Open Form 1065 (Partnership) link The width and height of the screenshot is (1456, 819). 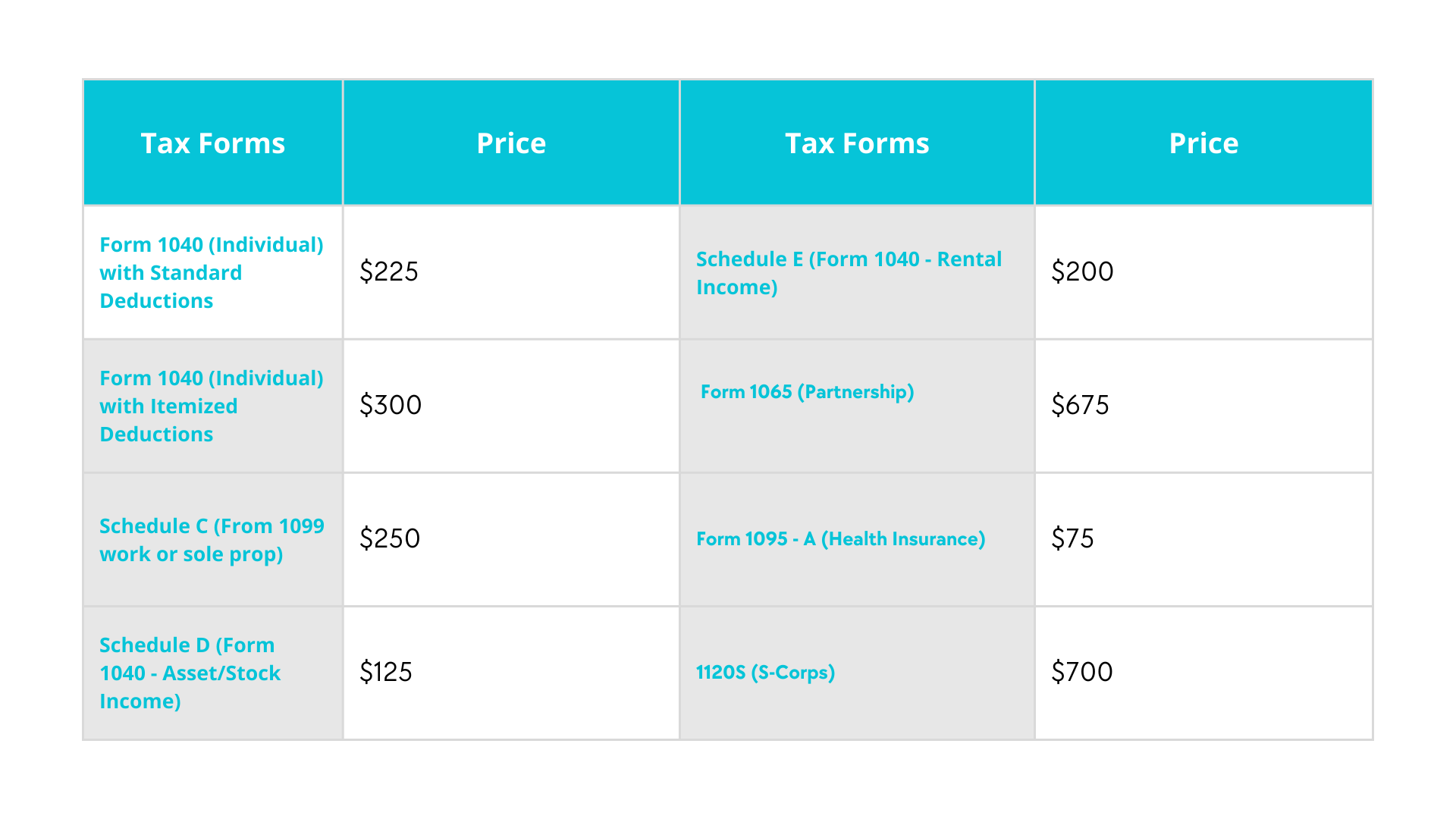coord(807,391)
